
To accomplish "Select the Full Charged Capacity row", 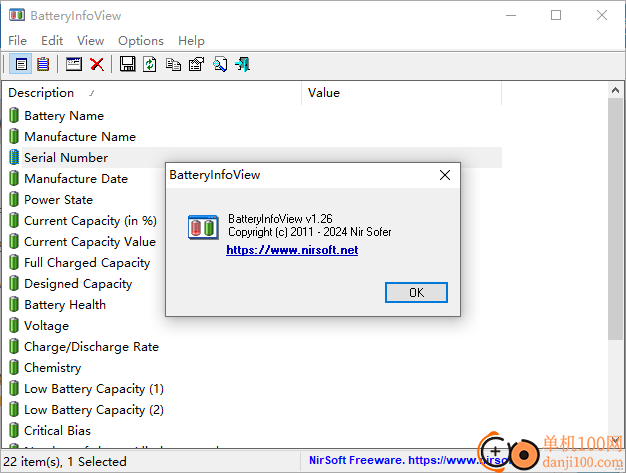I will click(252, 263).
